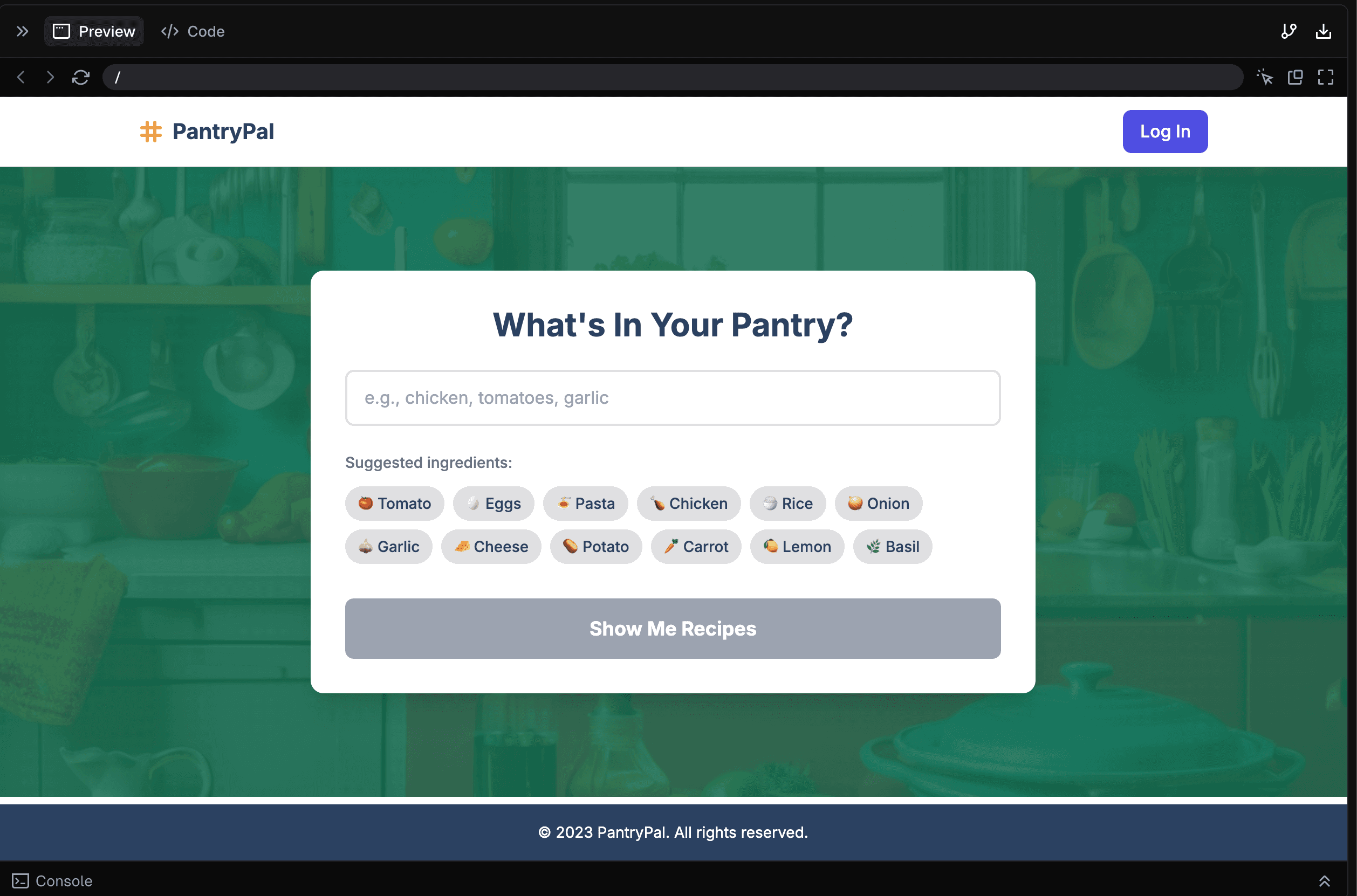Open preview in new window icon
This screenshot has height=896, width=1357.
[x=1294, y=77]
